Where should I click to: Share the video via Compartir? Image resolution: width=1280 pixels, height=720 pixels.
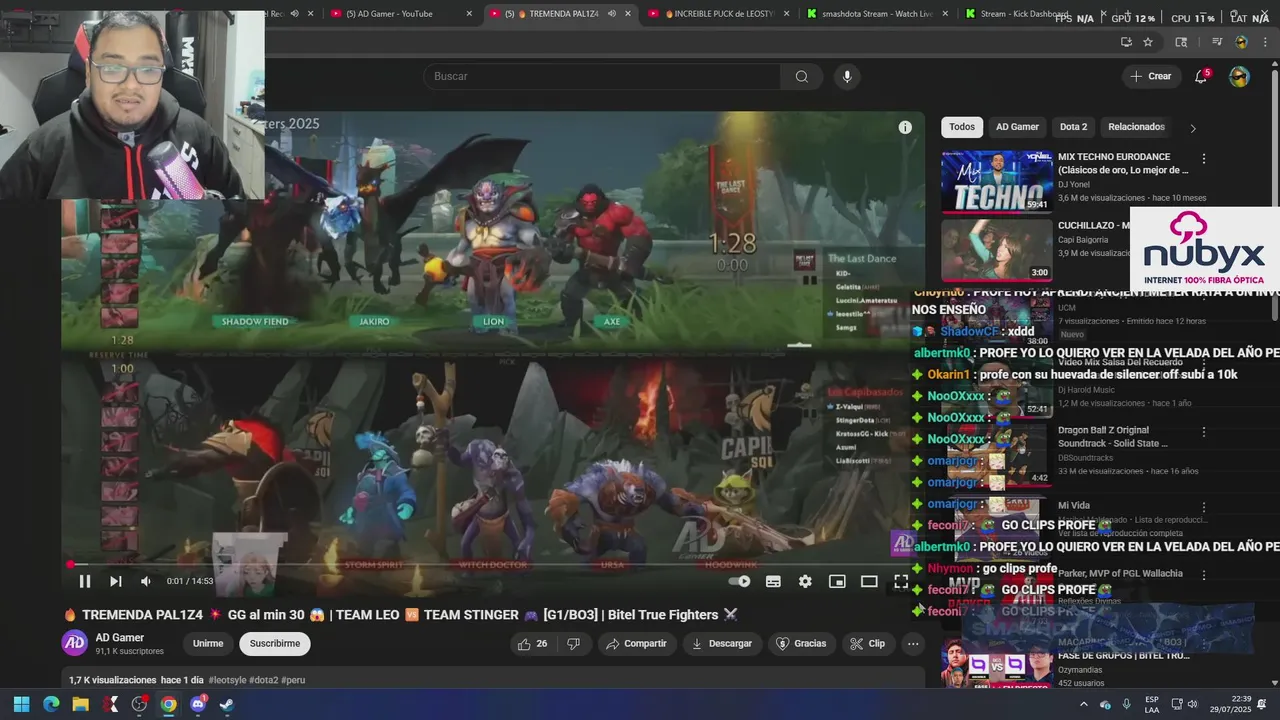point(636,643)
